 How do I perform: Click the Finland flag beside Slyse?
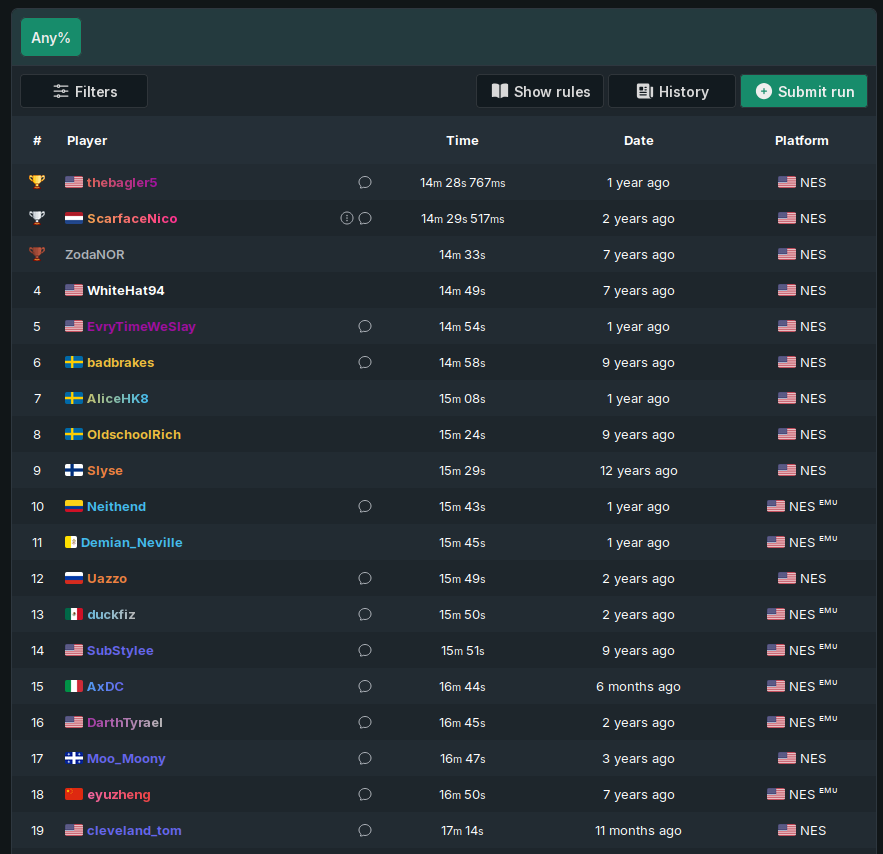coord(74,471)
